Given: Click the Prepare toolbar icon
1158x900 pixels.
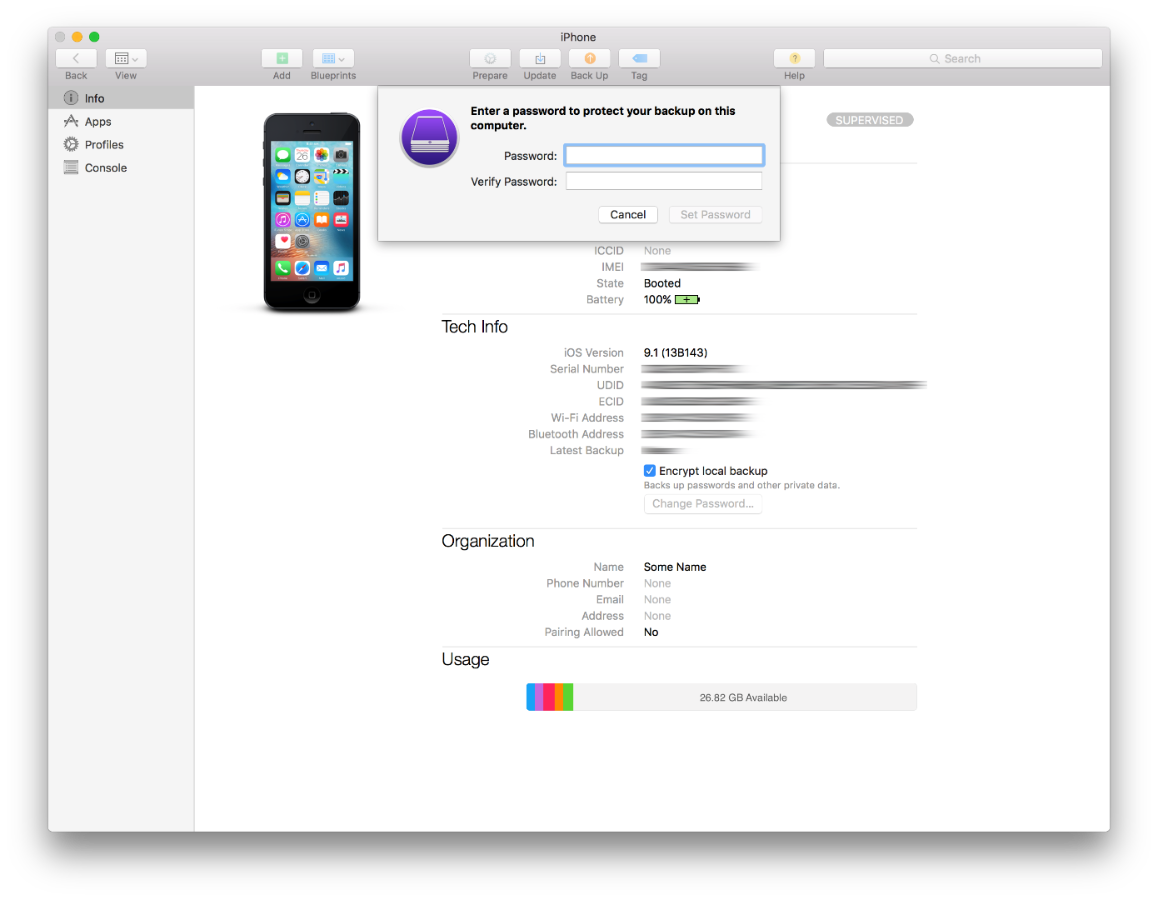Looking at the screenshot, I should click(490, 59).
